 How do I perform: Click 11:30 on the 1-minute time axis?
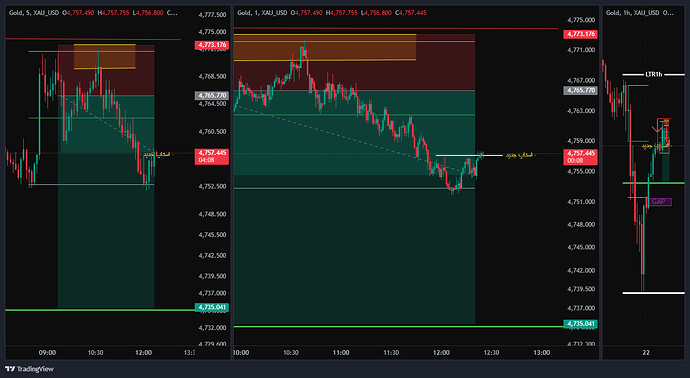click(x=391, y=353)
